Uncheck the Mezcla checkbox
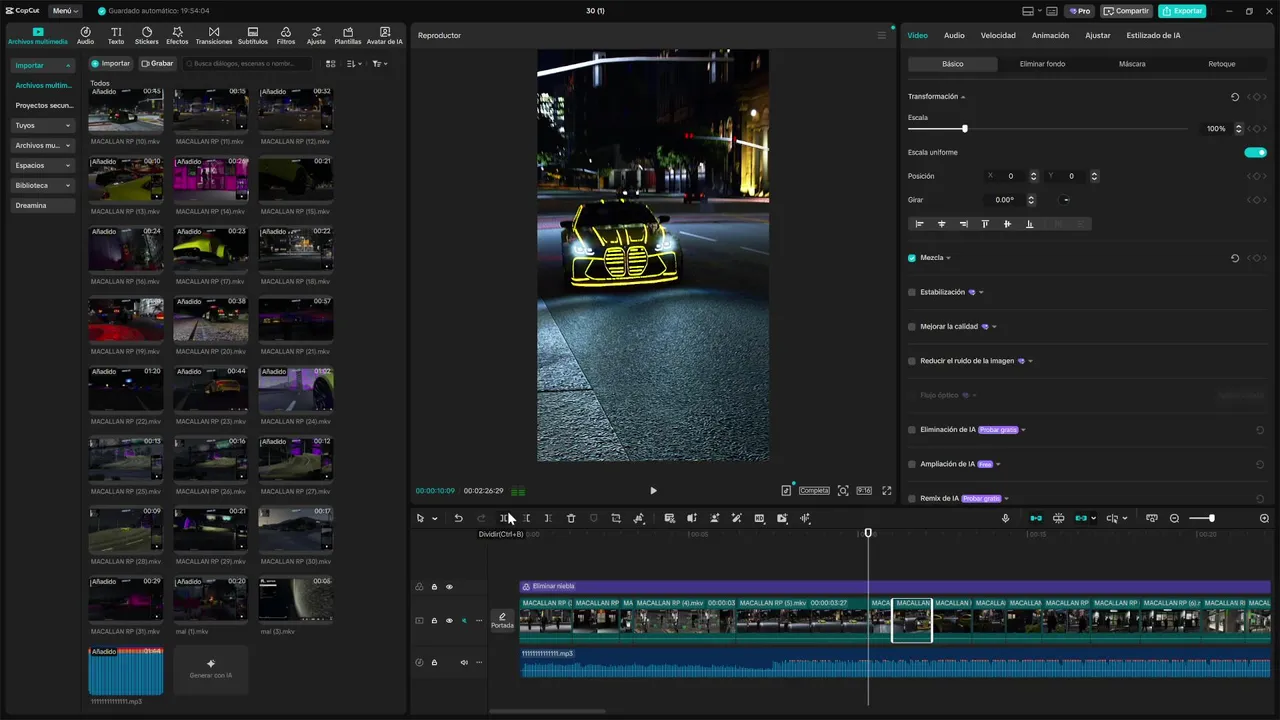Image resolution: width=1280 pixels, height=720 pixels. click(x=912, y=258)
